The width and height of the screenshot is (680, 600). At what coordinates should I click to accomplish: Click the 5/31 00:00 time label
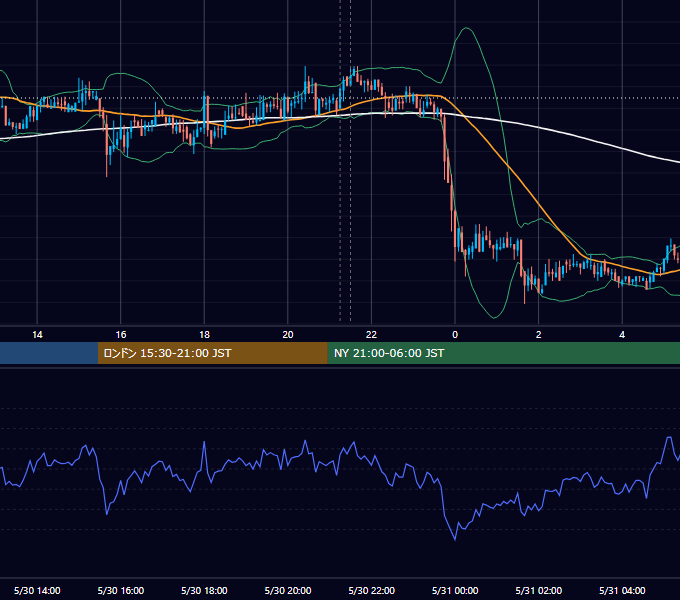[455, 590]
